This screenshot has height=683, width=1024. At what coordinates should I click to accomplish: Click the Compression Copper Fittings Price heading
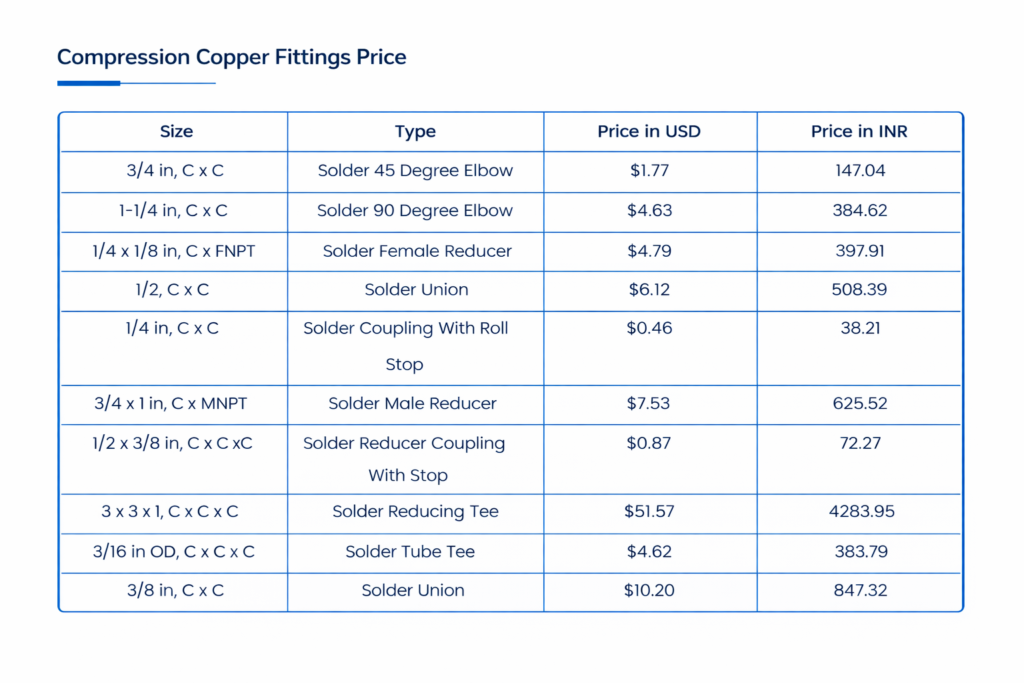coord(231,57)
